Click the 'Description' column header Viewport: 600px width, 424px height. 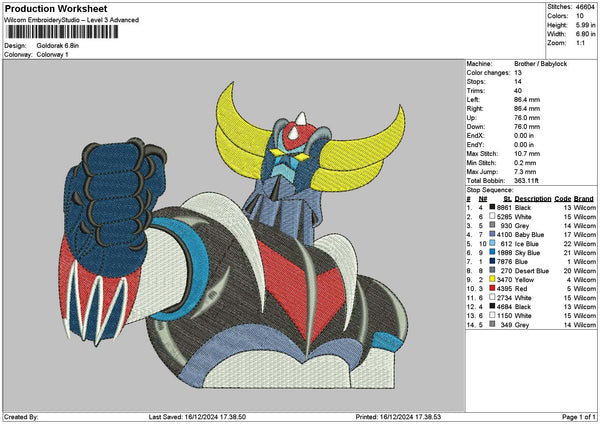pos(533,199)
